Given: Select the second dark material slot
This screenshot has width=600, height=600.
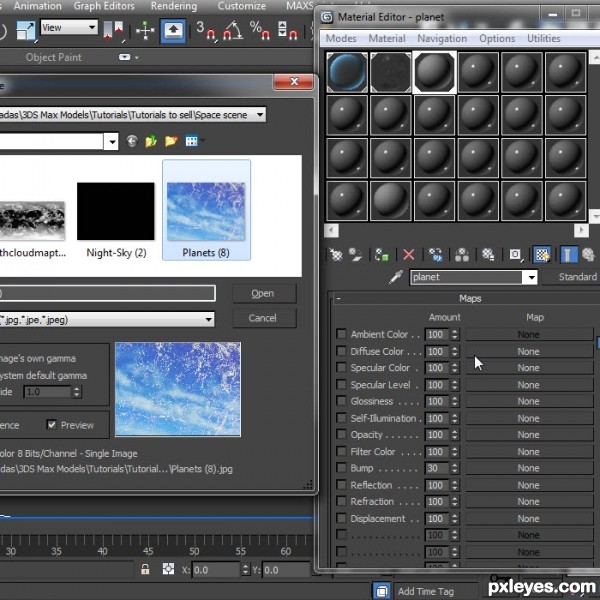Looking at the screenshot, I should coord(391,72).
